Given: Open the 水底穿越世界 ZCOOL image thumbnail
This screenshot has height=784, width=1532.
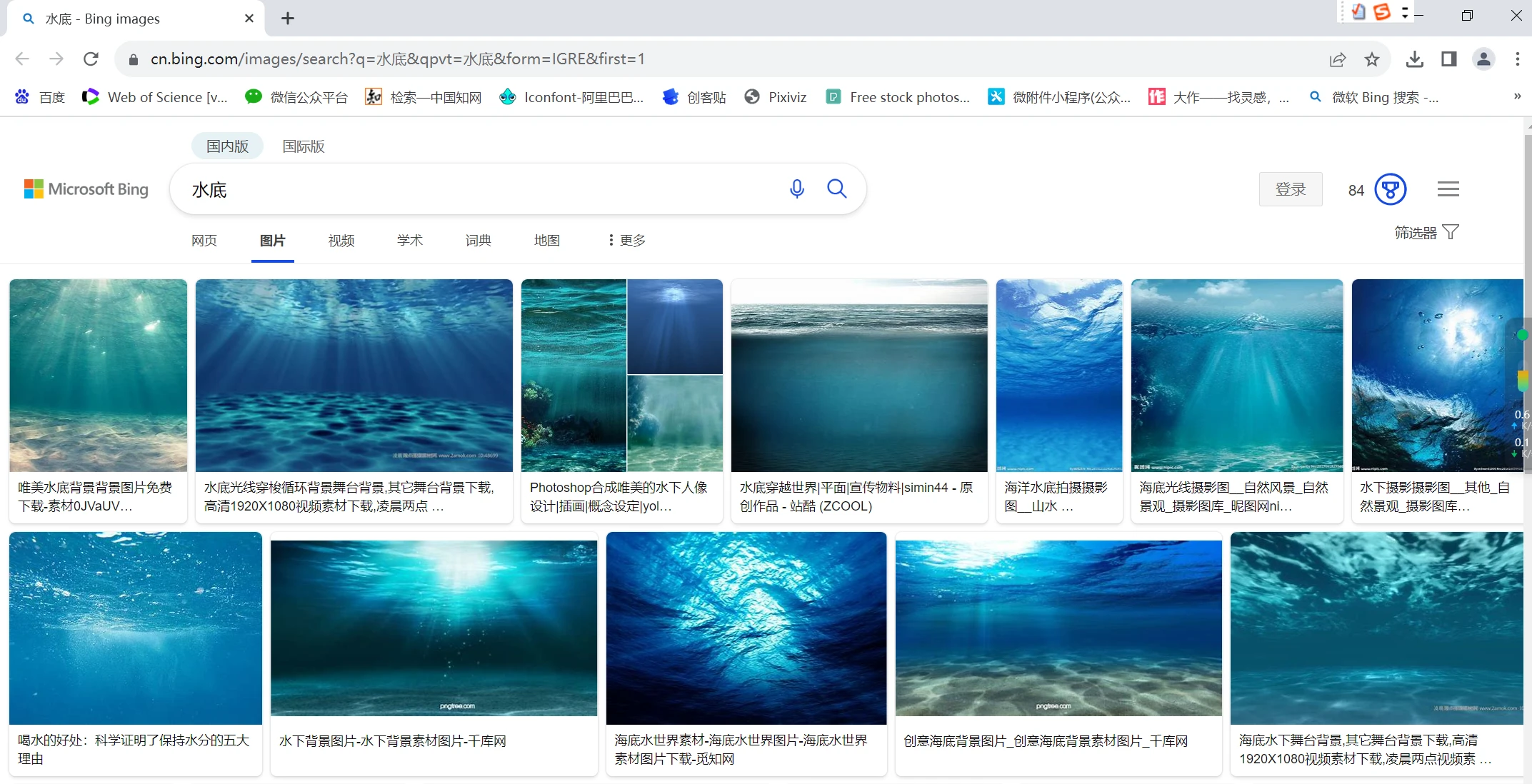Looking at the screenshot, I should [859, 376].
